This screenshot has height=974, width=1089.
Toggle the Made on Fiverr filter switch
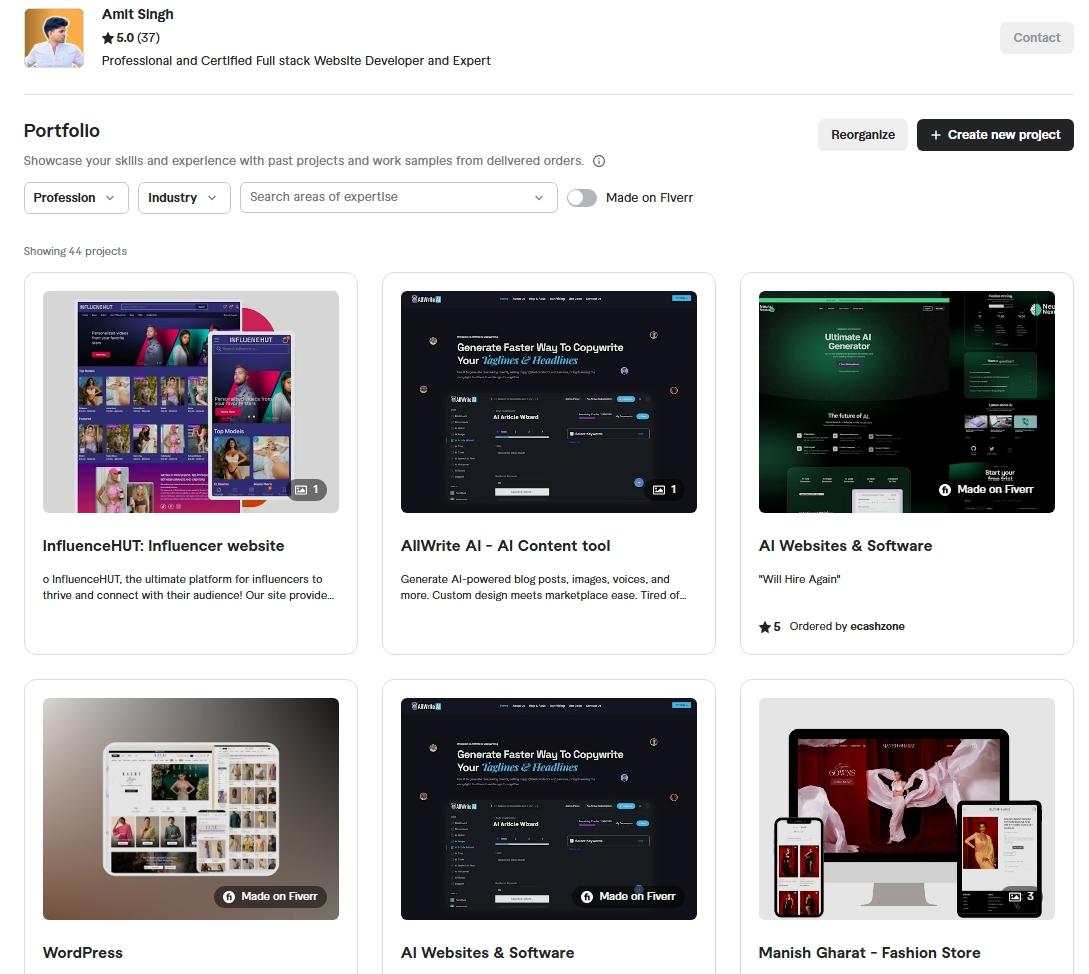(582, 197)
